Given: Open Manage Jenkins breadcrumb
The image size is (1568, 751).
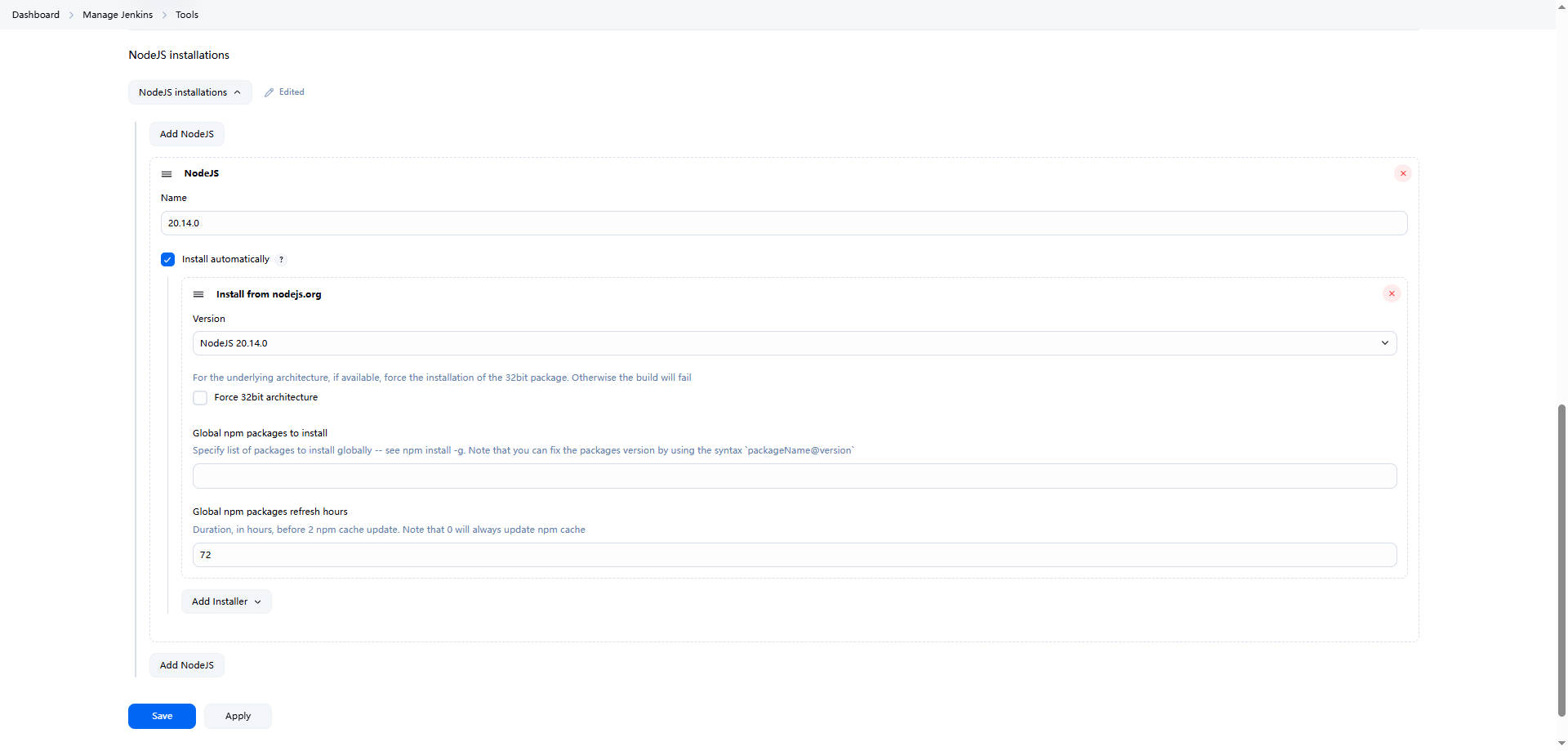Looking at the screenshot, I should click(118, 15).
